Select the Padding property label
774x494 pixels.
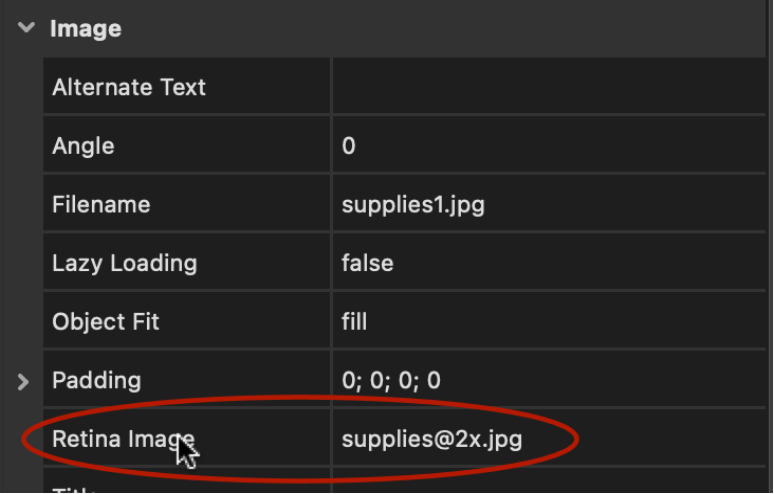[97, 380]
